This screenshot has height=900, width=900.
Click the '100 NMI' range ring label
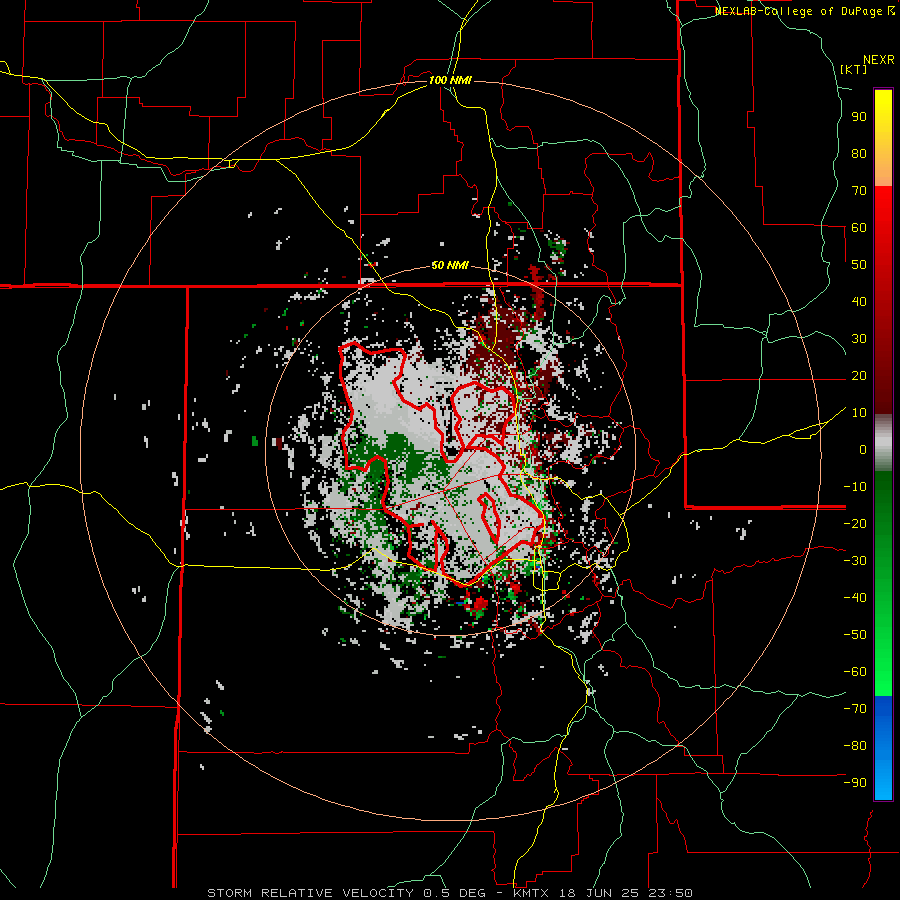(450, 80)
